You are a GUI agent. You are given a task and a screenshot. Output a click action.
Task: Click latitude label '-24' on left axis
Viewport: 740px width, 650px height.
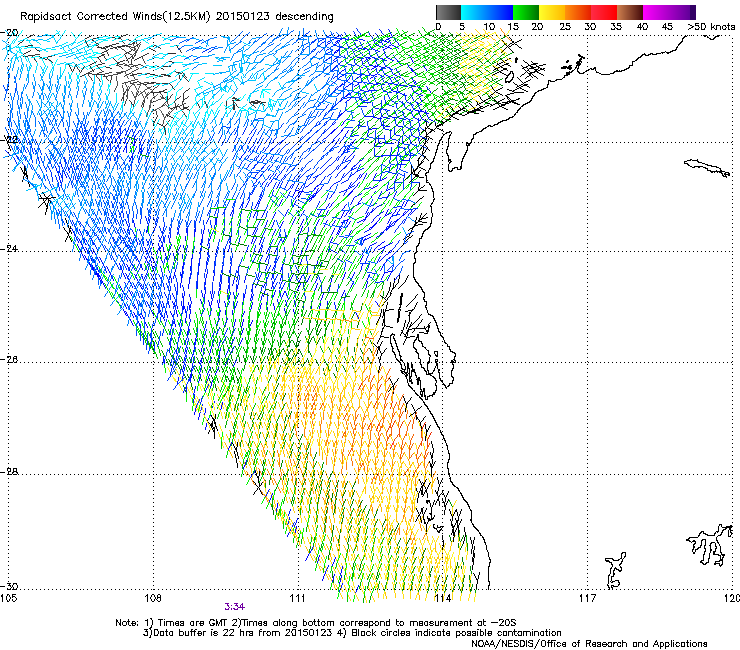(9, 249)
